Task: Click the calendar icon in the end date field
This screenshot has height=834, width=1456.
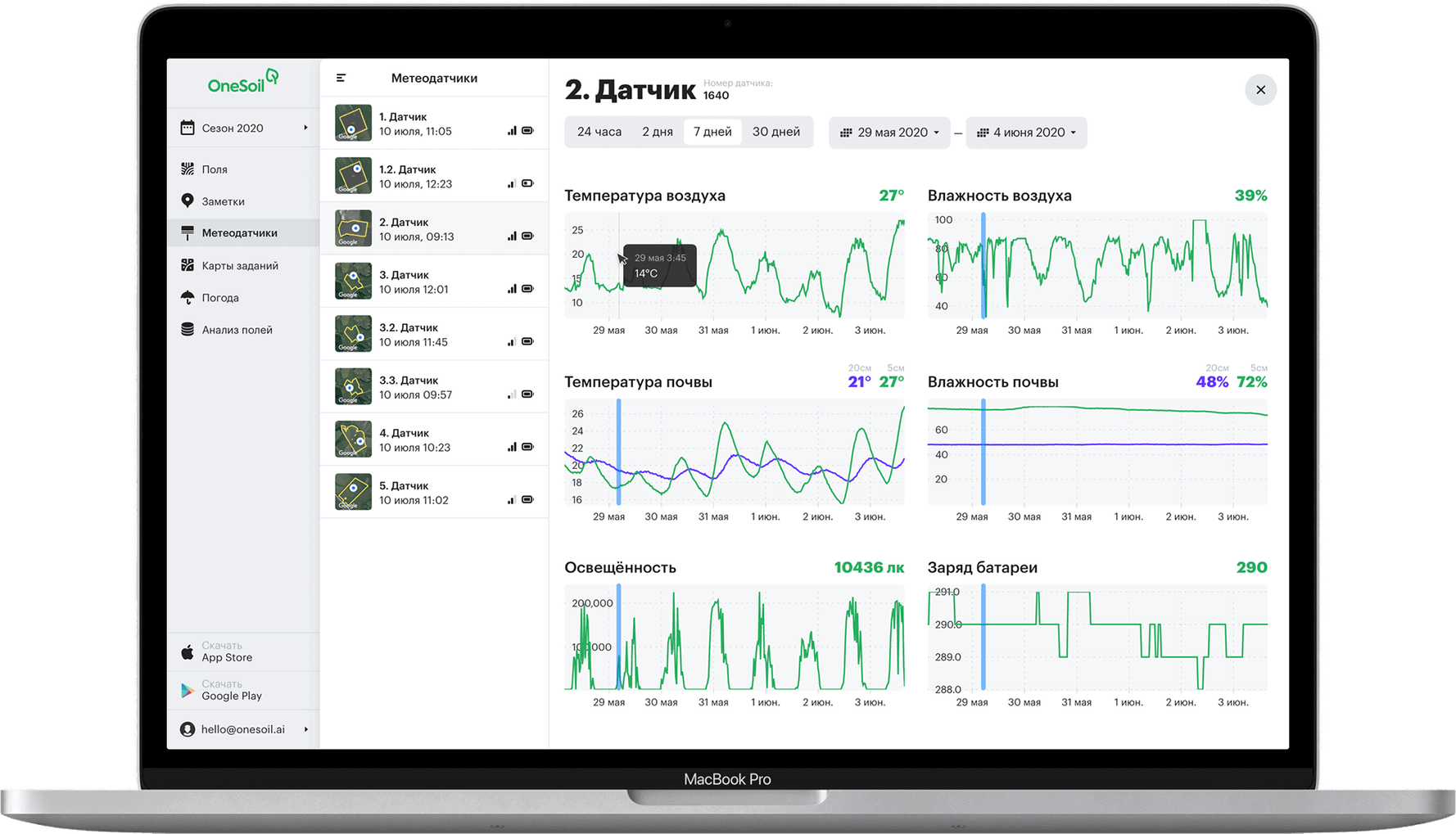Action: 983,133
